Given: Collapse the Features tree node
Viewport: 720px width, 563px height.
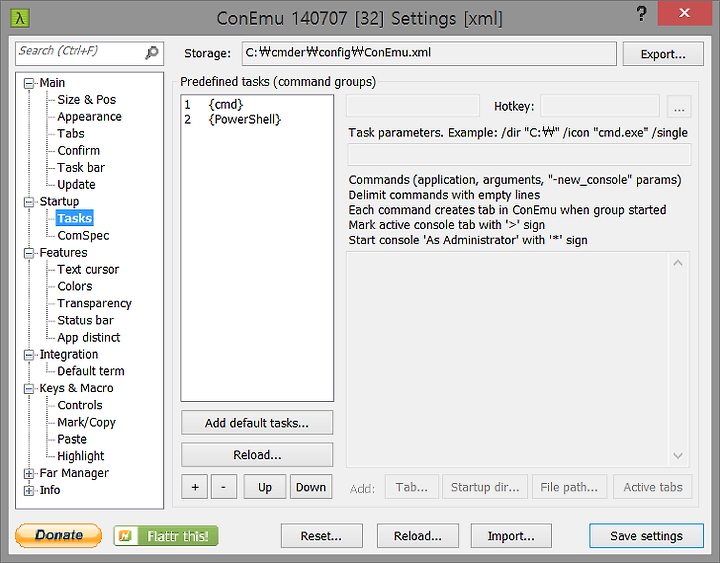Looking at the screenshot, I should tap(29, 253).
